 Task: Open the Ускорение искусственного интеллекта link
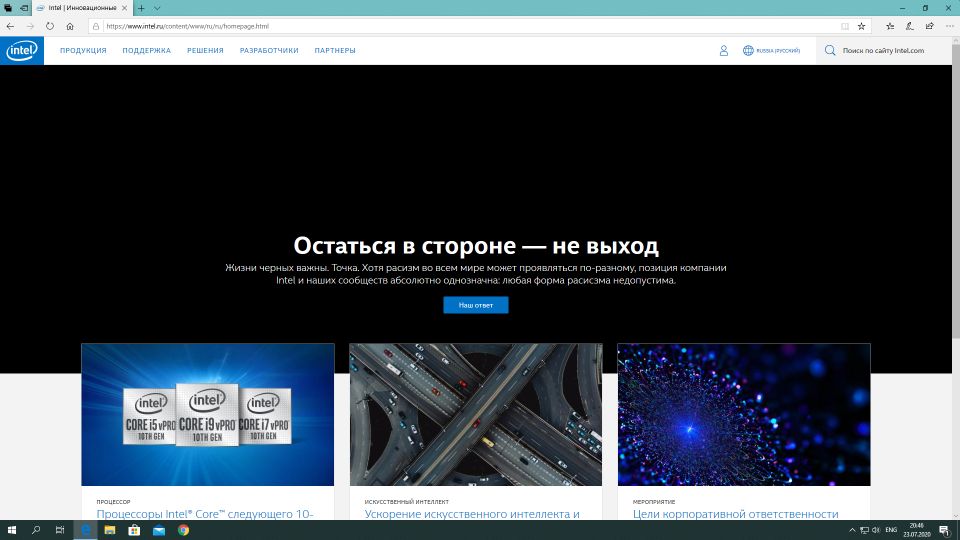point(472,514)
